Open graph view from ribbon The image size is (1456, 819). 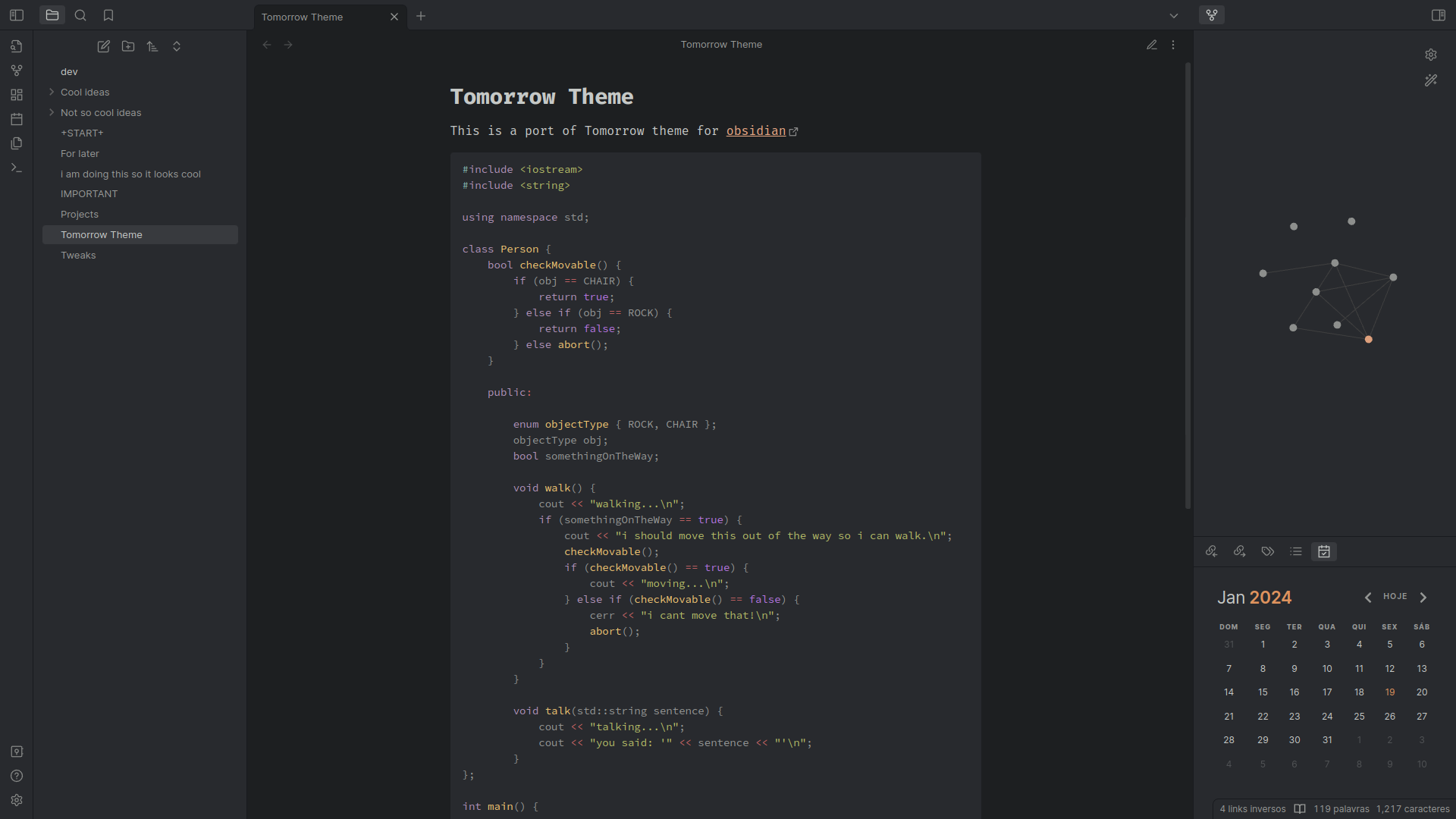tap(17, 71)
